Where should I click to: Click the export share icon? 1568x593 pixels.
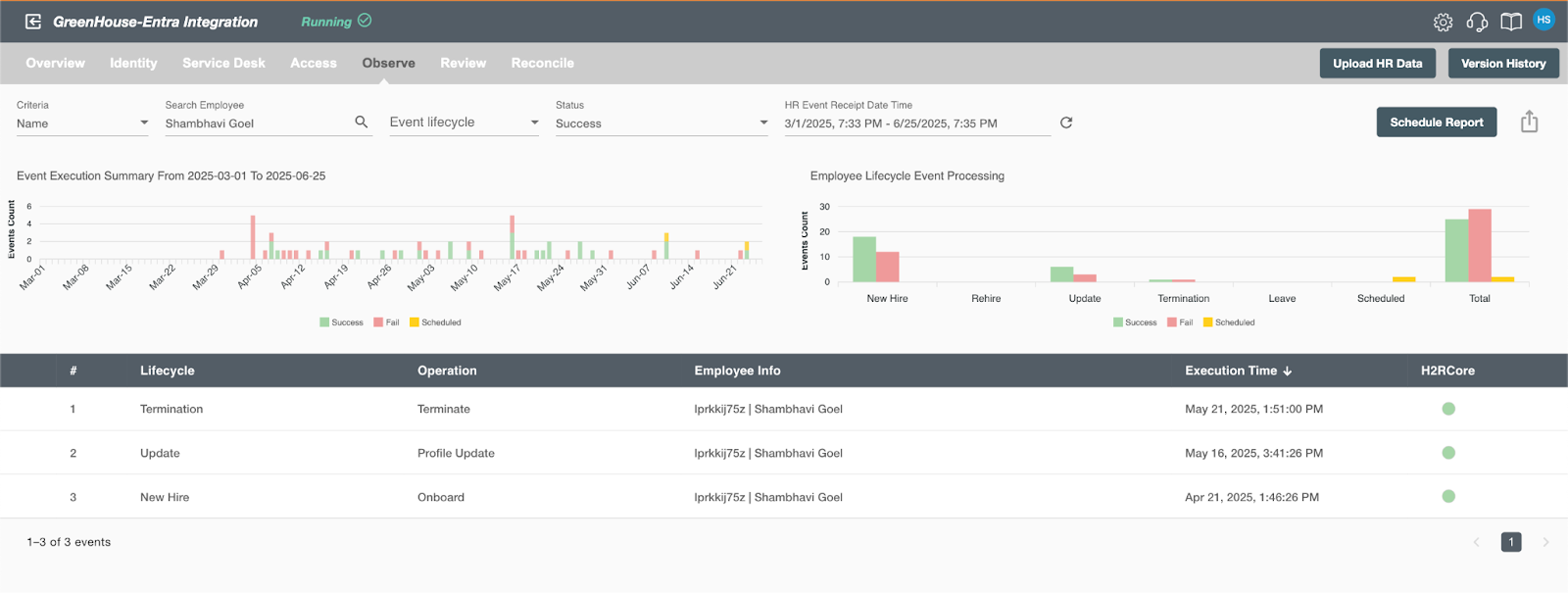pos(1529,122)
